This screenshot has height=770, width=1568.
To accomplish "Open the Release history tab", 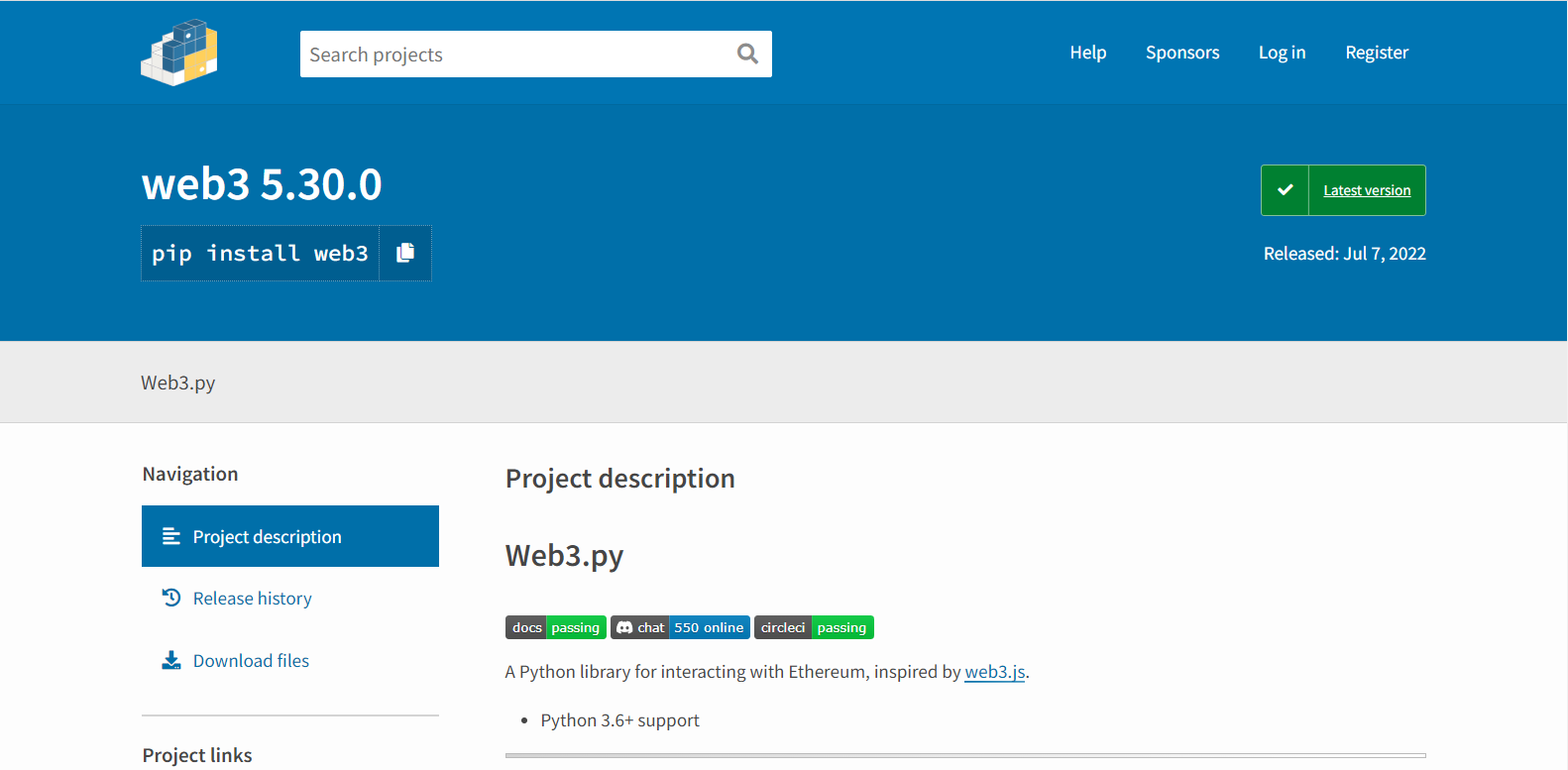I will coord(290,599).
